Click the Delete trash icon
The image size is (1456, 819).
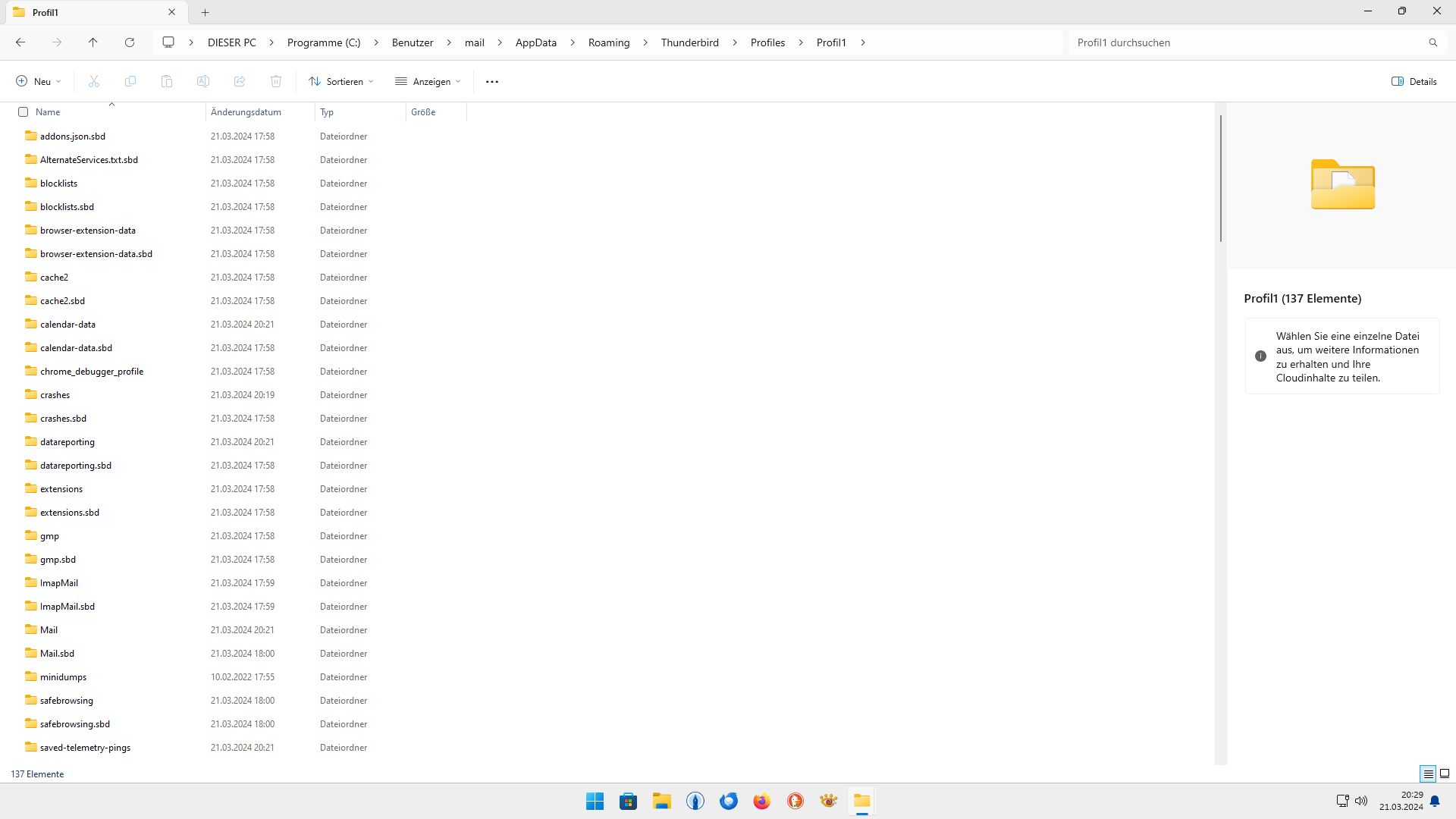tap(276, 81)
